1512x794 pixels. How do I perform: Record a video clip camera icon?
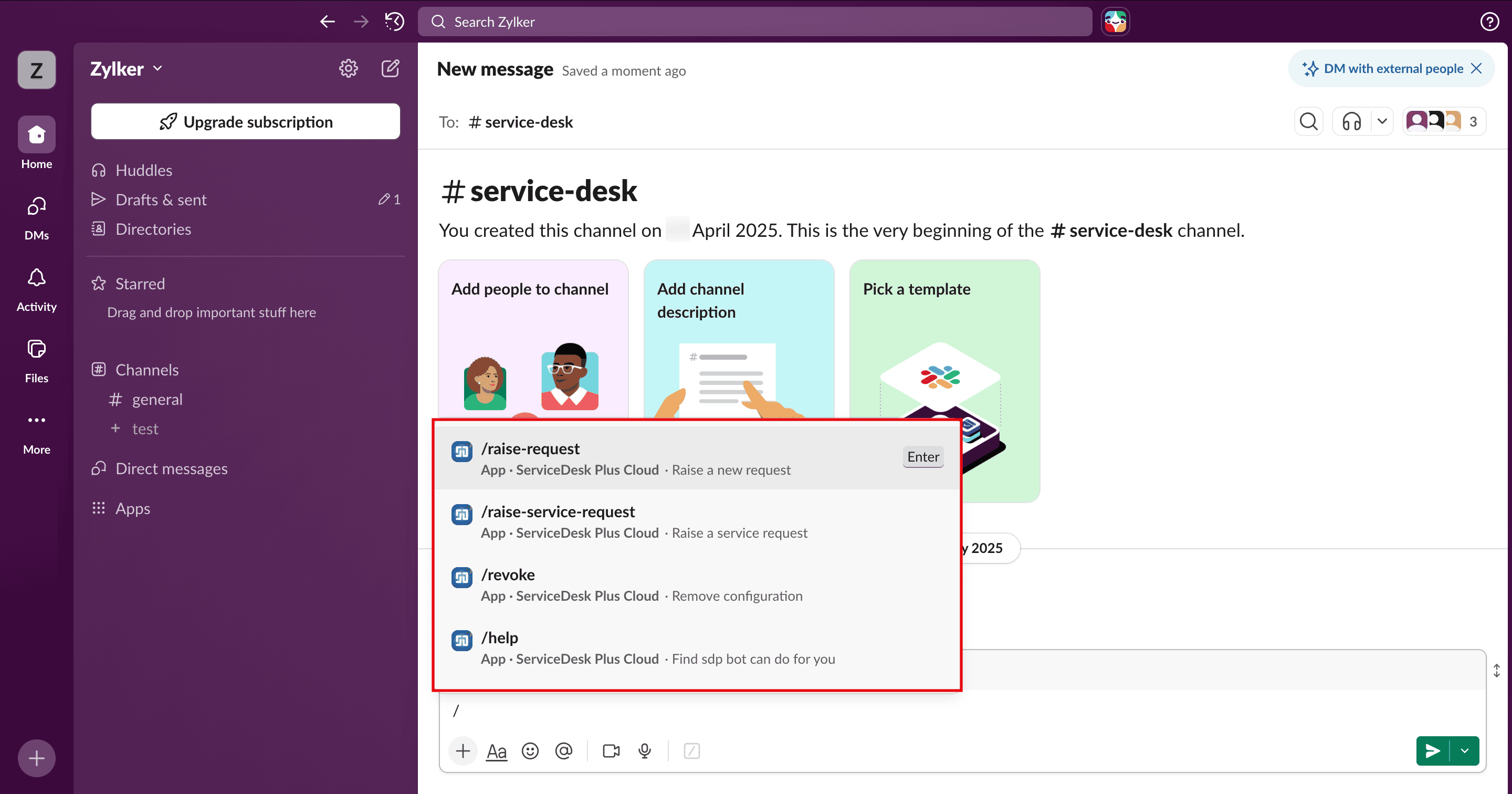tap(611, 751)
